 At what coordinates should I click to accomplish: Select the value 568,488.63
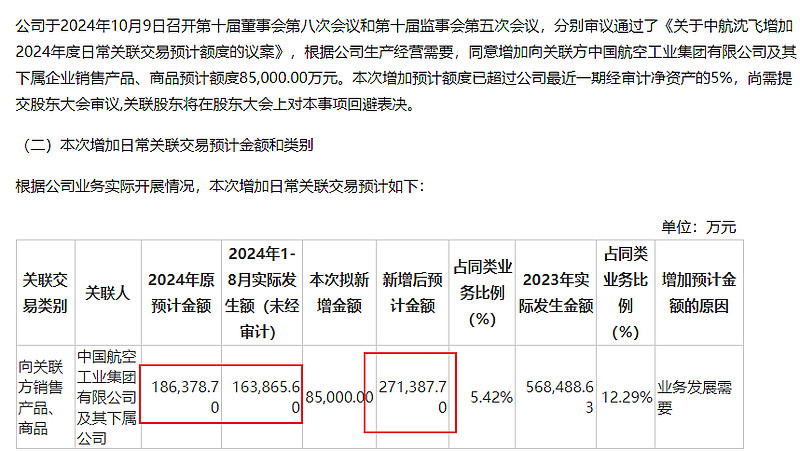pyautogui.click(x=560, y=396)
